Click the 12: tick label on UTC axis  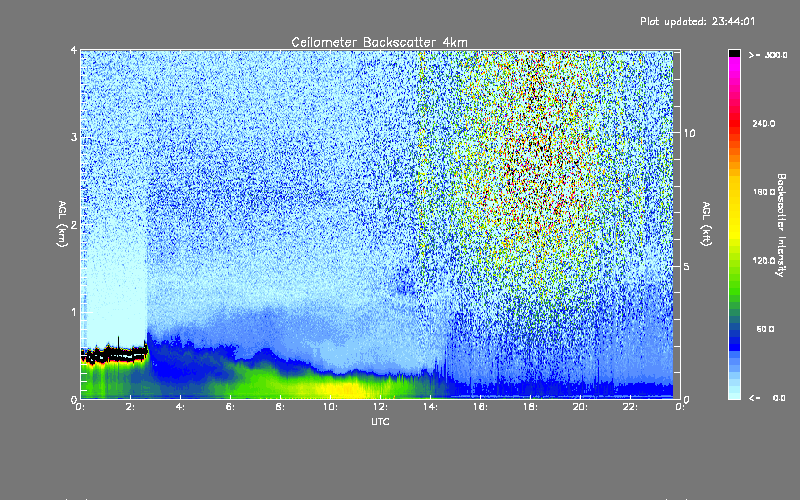[380, 407]
